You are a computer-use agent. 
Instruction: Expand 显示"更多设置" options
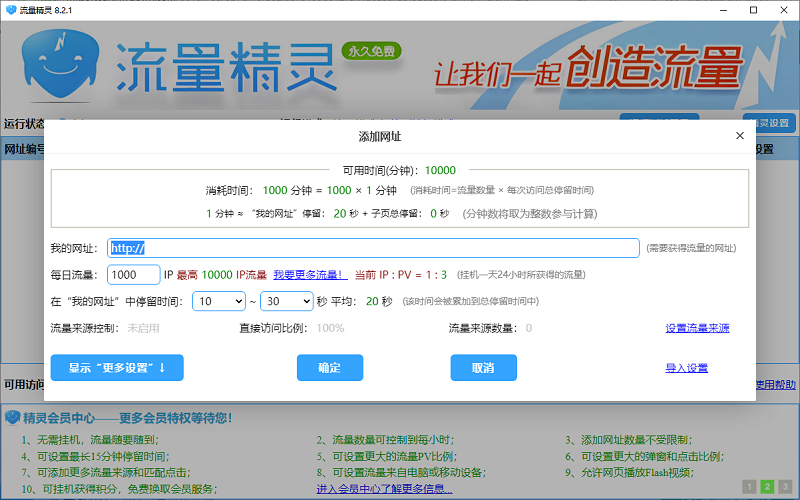(117, 368)
